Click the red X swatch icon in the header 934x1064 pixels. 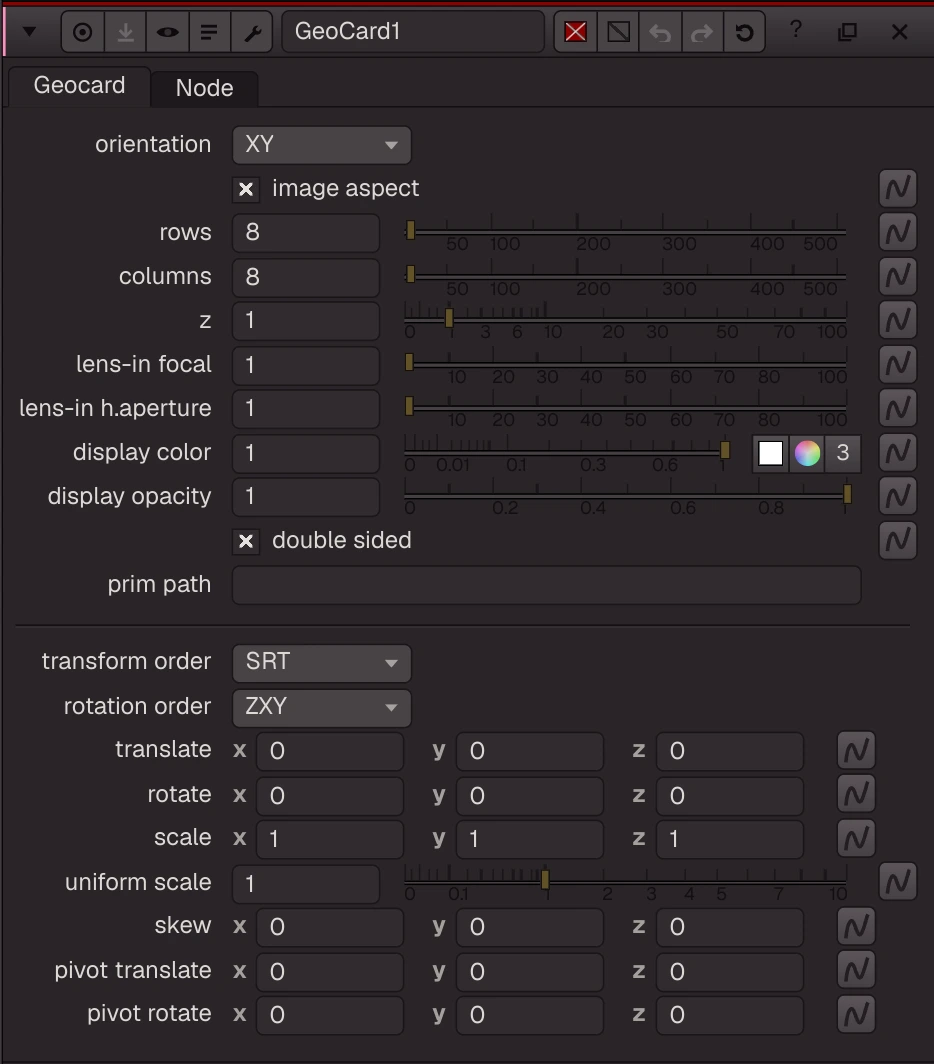pos(576,32)
